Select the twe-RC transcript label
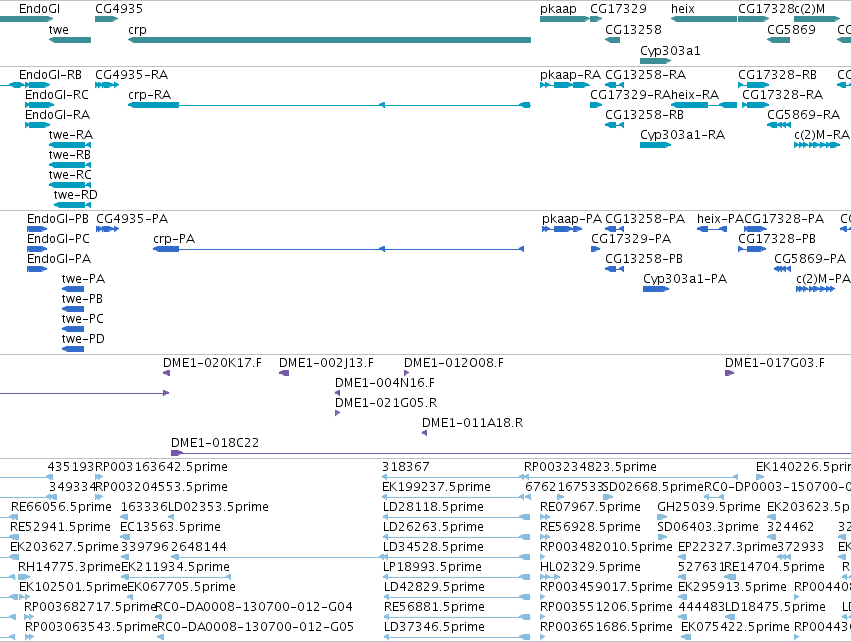Viewport: 851px width, 642px height. tap(70, 175)
